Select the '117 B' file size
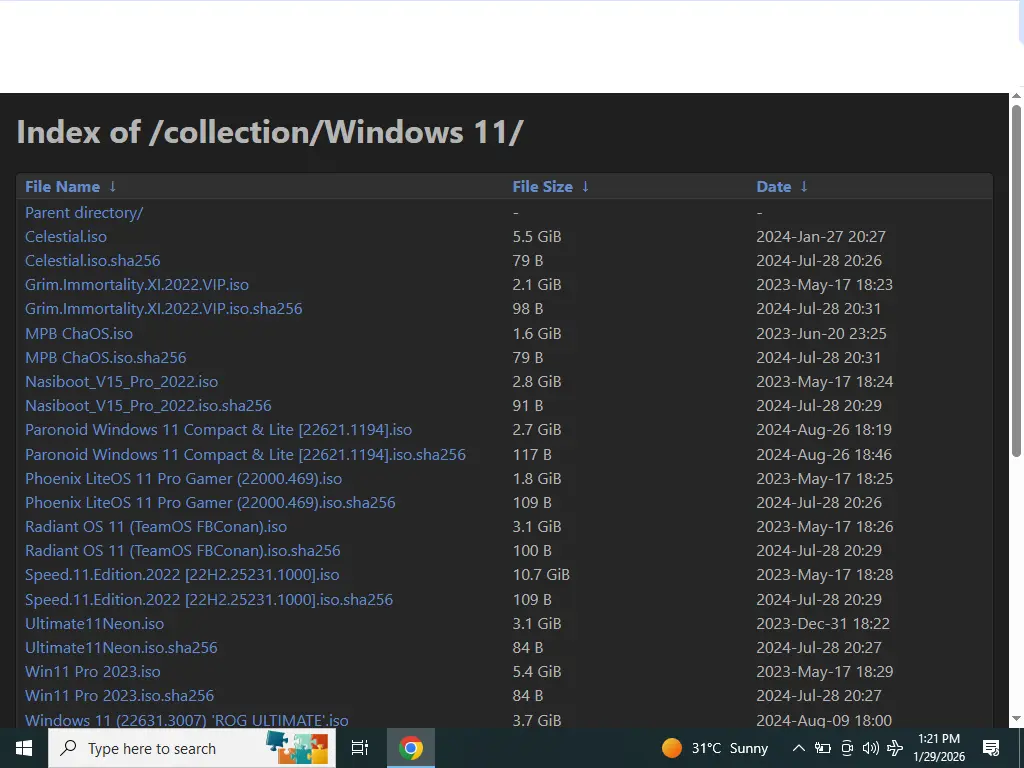1024x768 pixels. tap(532, 455)
